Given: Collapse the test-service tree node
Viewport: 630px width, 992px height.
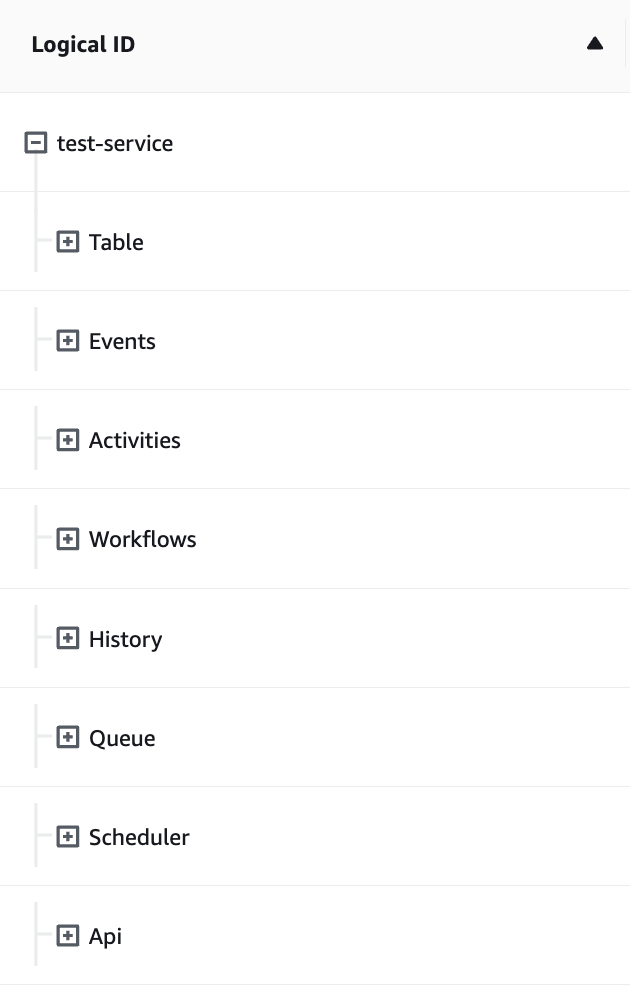Looking at the screenshot, I should tap(35, 143).
